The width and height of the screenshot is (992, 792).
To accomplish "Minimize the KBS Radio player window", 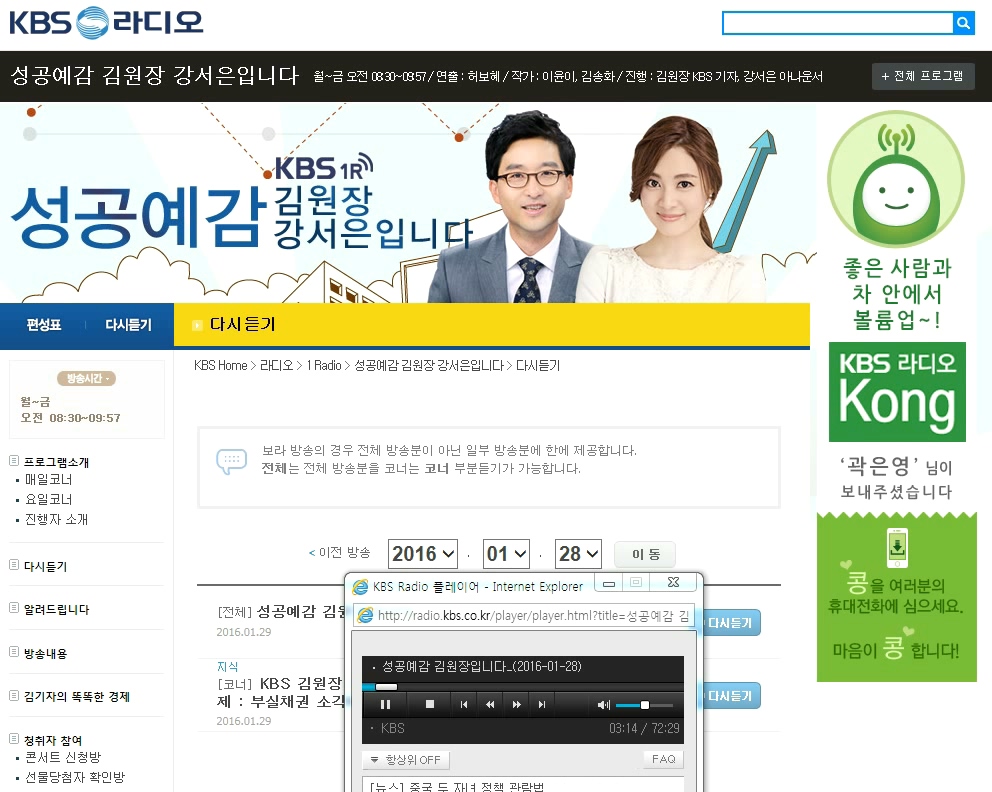I will point(609,583).
